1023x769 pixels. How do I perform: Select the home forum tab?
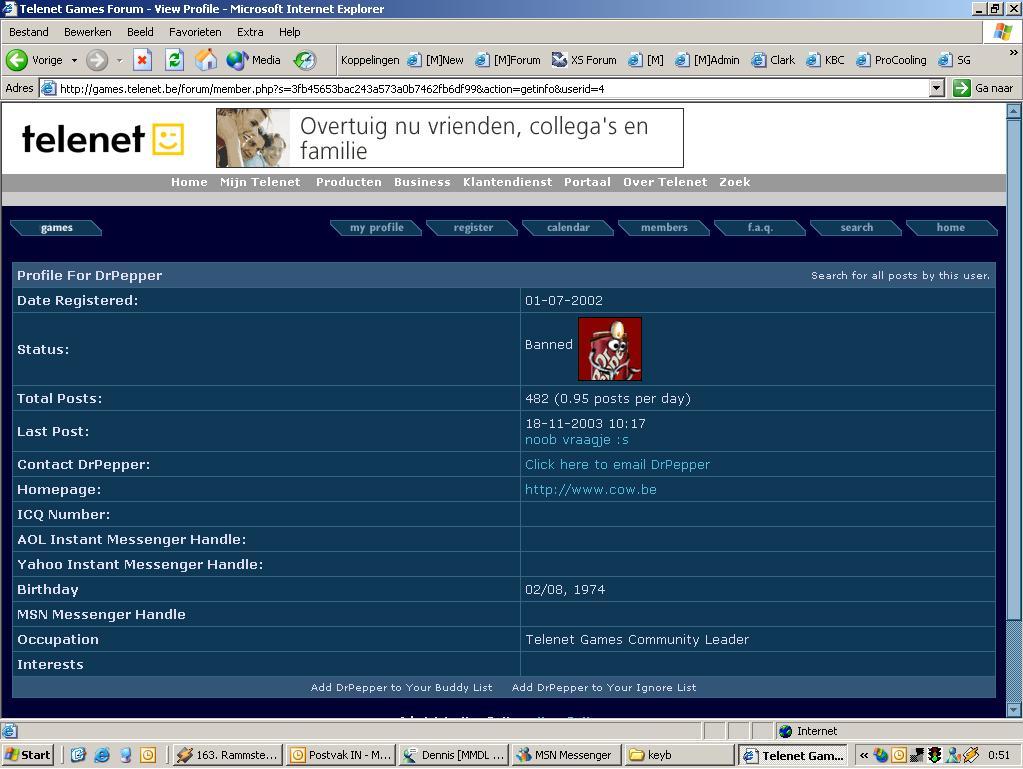click(x=951, y=228)
